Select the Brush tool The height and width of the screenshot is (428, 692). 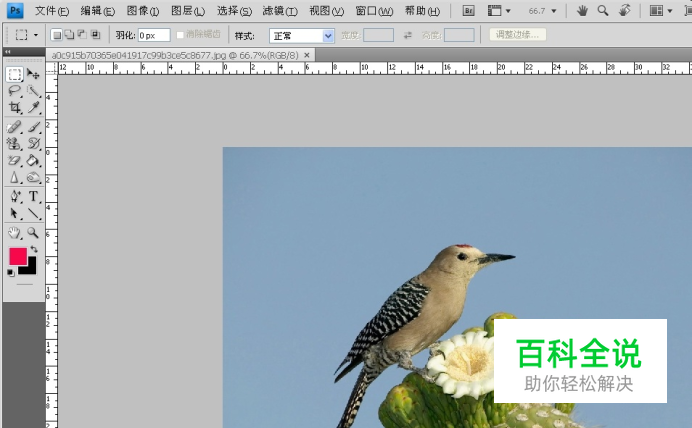click(33, 127)
